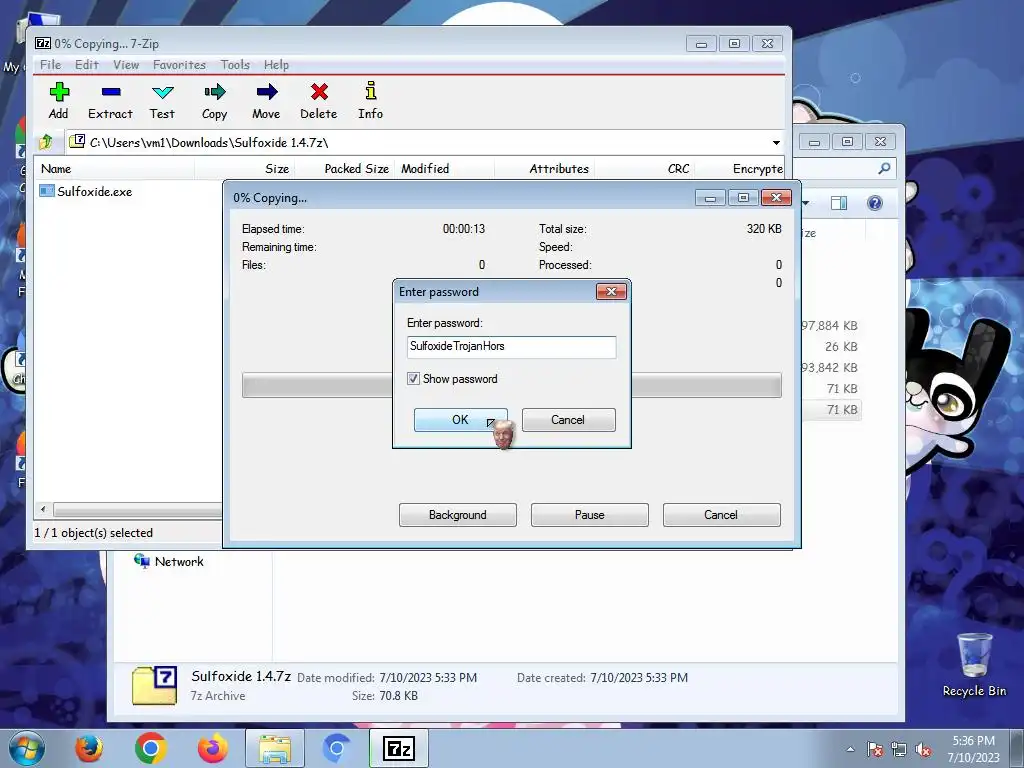Click the clock showing 5:36 PM
Screen dimensions: 1024x768
point(973,741)
